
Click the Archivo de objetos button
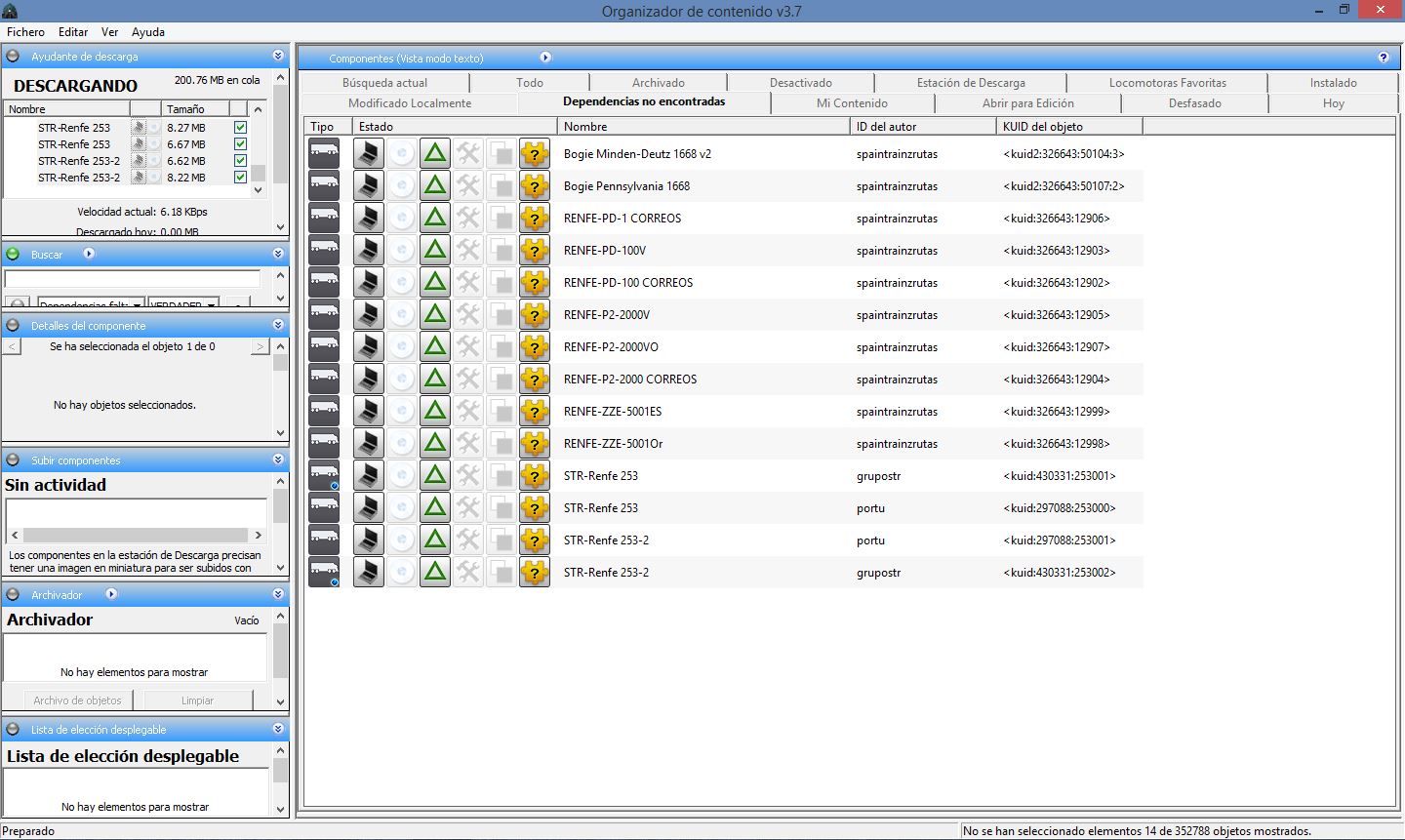tap(77, 700)
